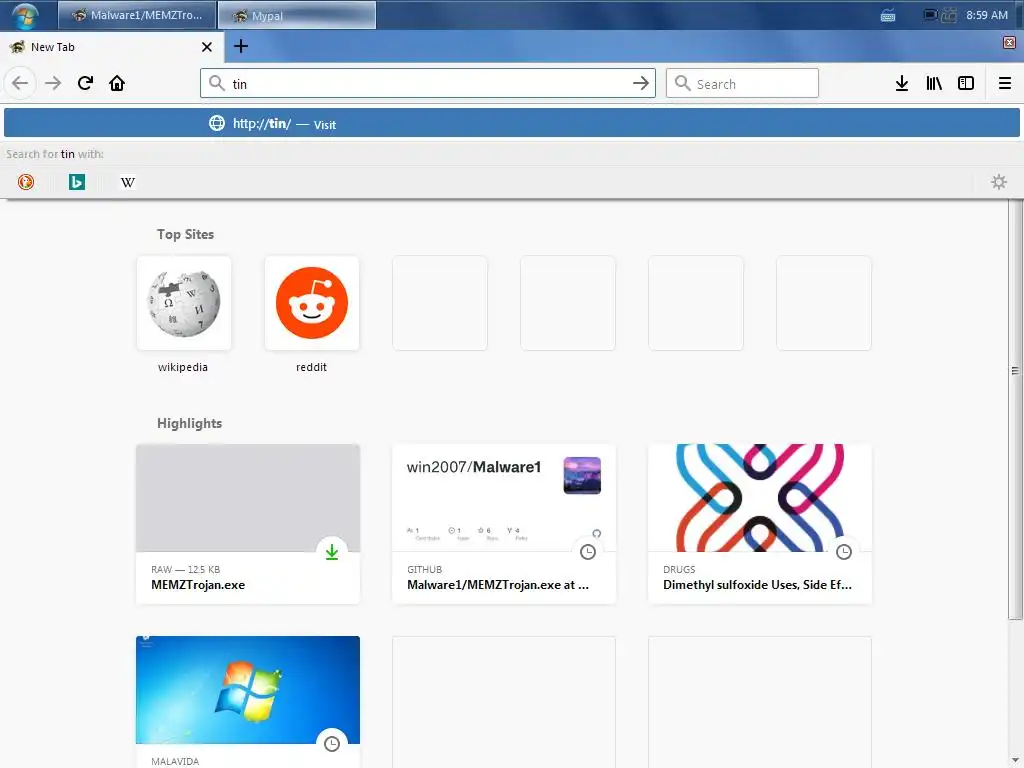The height and width of the screenshot is (768, 1024).
Task: Click the wikipedia label under the tile
Action: [183, 367]
